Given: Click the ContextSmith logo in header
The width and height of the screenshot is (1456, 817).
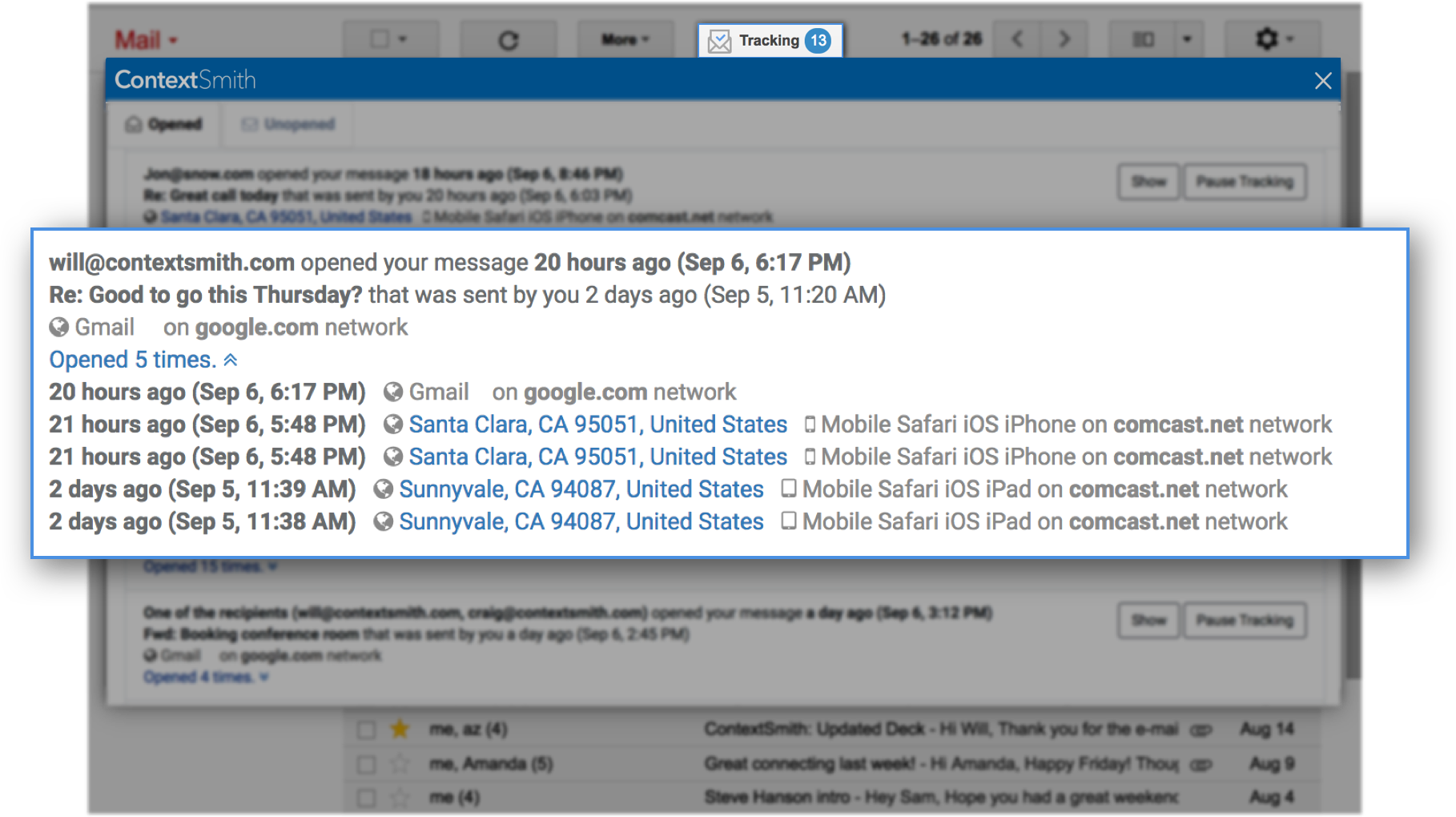Looking at the screenshot, I should click(185, 80).
